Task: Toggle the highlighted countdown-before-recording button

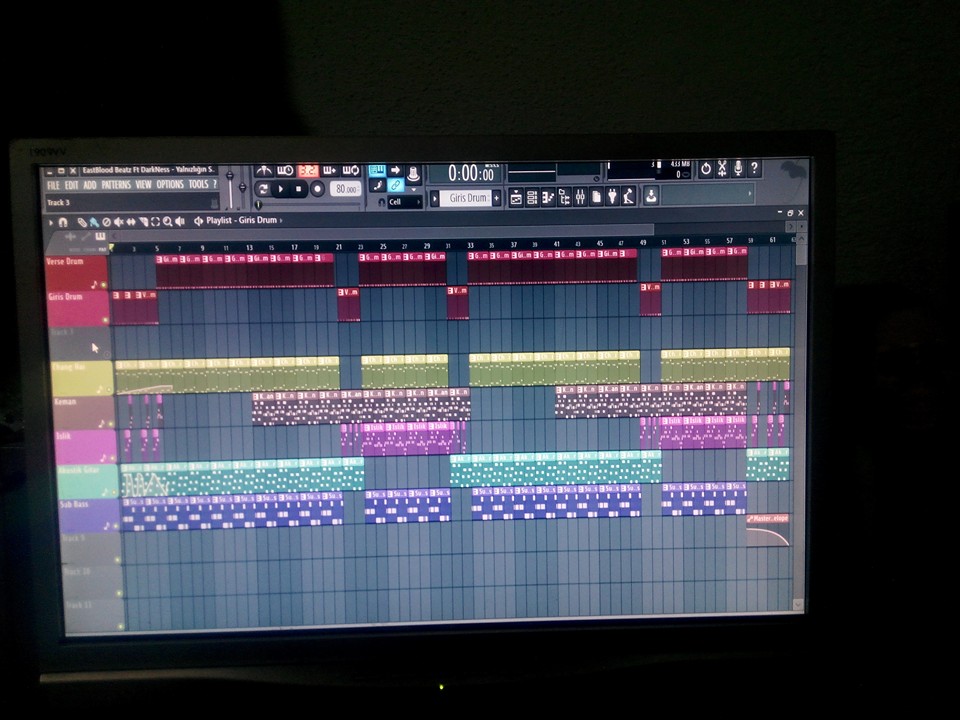Action: pyautogui.click(x=308, y=170)
